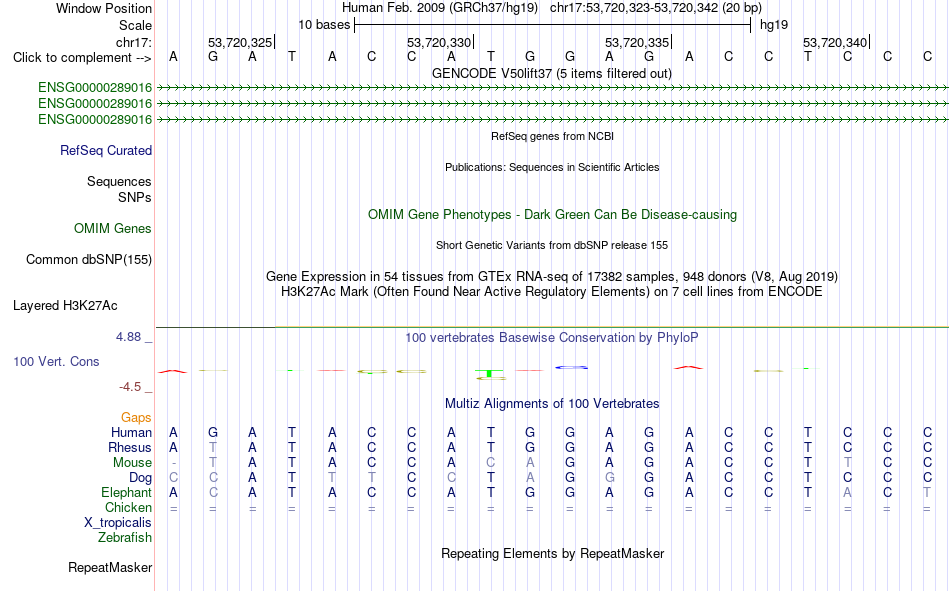Click the Zebrafish alignment row label
This screenshot has height=591, width=950.
pyautogui.click(x=125, y=538)
